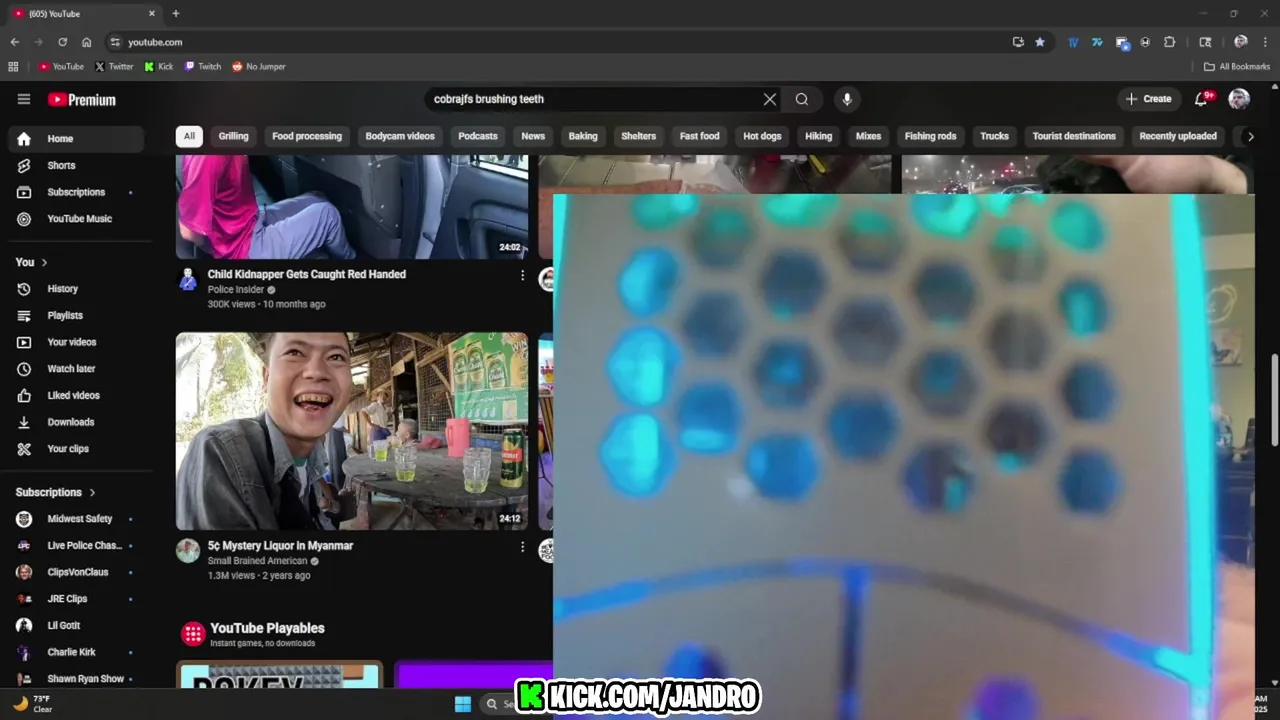Open more options for Child Kidnapper video
Viewport: 1280px width, 720px height.
coord(522,275)
